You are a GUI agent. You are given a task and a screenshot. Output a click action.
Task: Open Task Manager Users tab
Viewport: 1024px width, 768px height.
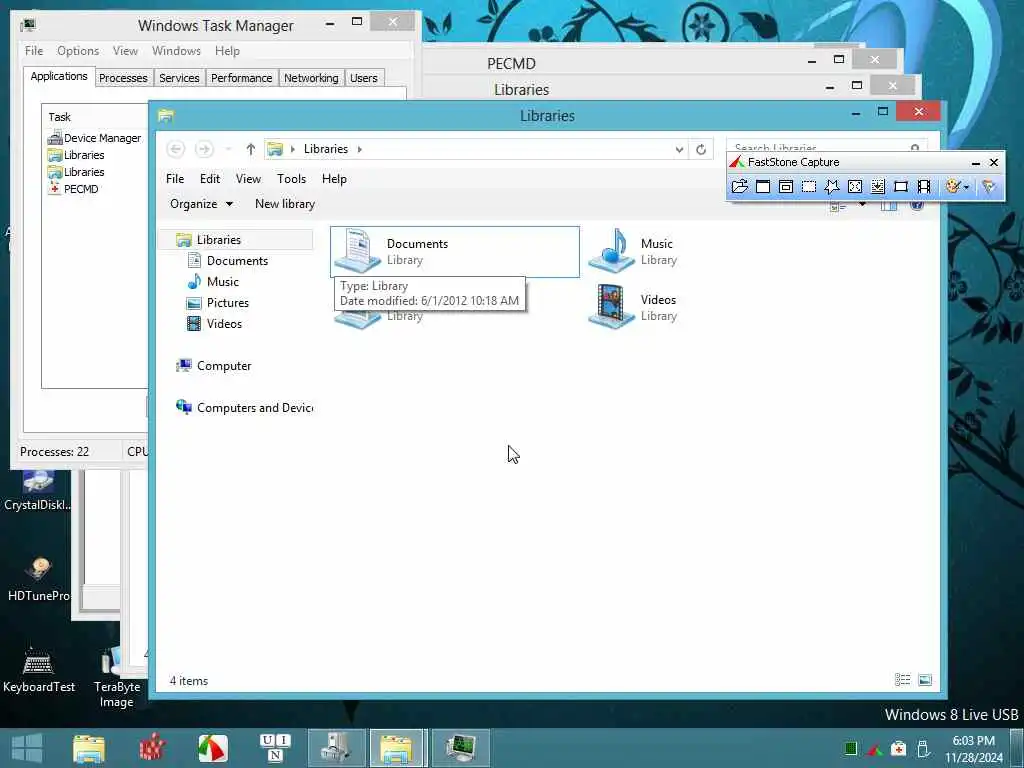[x=363, y=78]
